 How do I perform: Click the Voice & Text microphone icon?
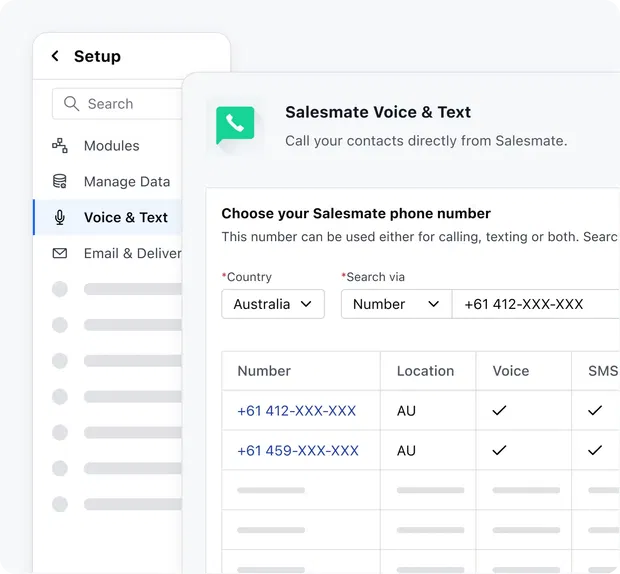[60, 217]
